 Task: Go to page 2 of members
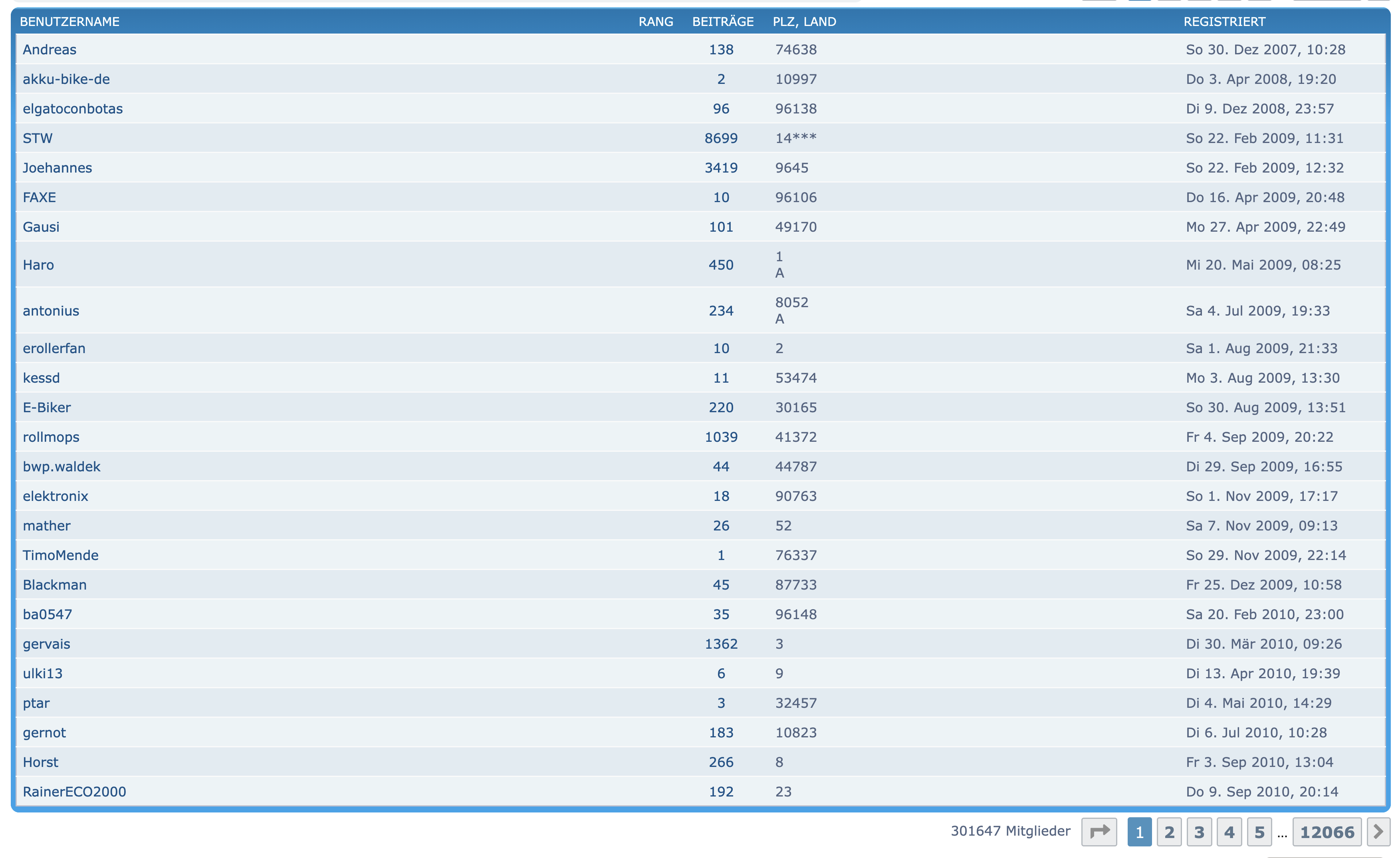click(x=1169, y=832)
